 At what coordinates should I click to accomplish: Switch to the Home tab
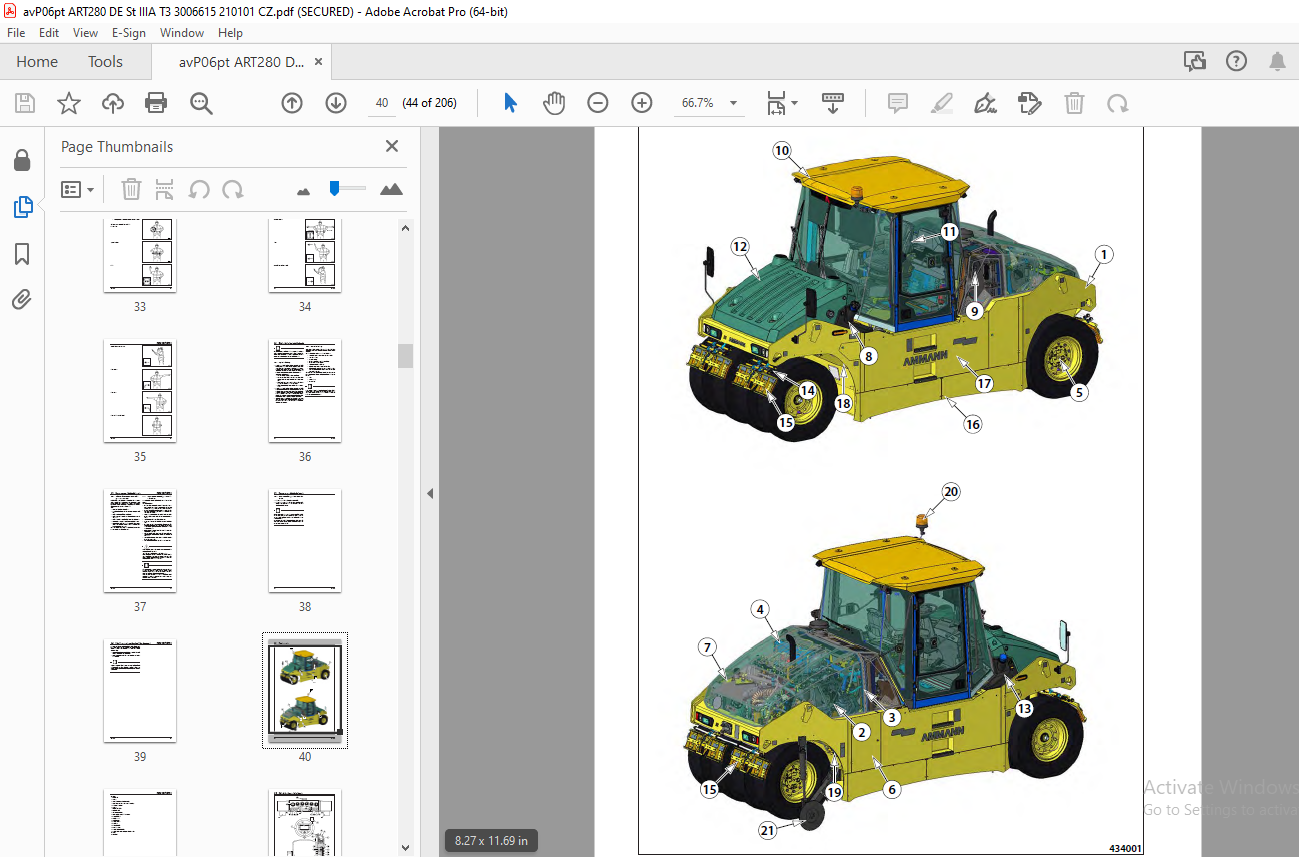(37, 62)
